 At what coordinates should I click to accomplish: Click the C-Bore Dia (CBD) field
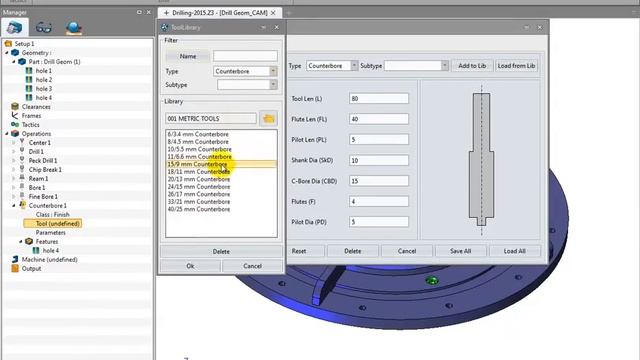tap(378, 181)
